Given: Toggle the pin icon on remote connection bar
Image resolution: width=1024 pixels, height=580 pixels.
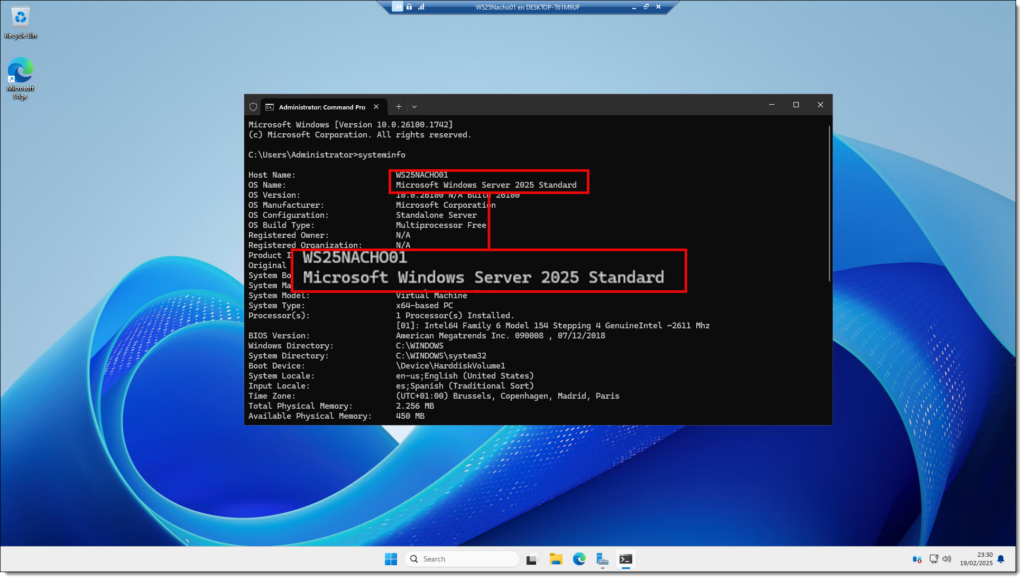Looking at the screenshot, I should coord(398,7).
